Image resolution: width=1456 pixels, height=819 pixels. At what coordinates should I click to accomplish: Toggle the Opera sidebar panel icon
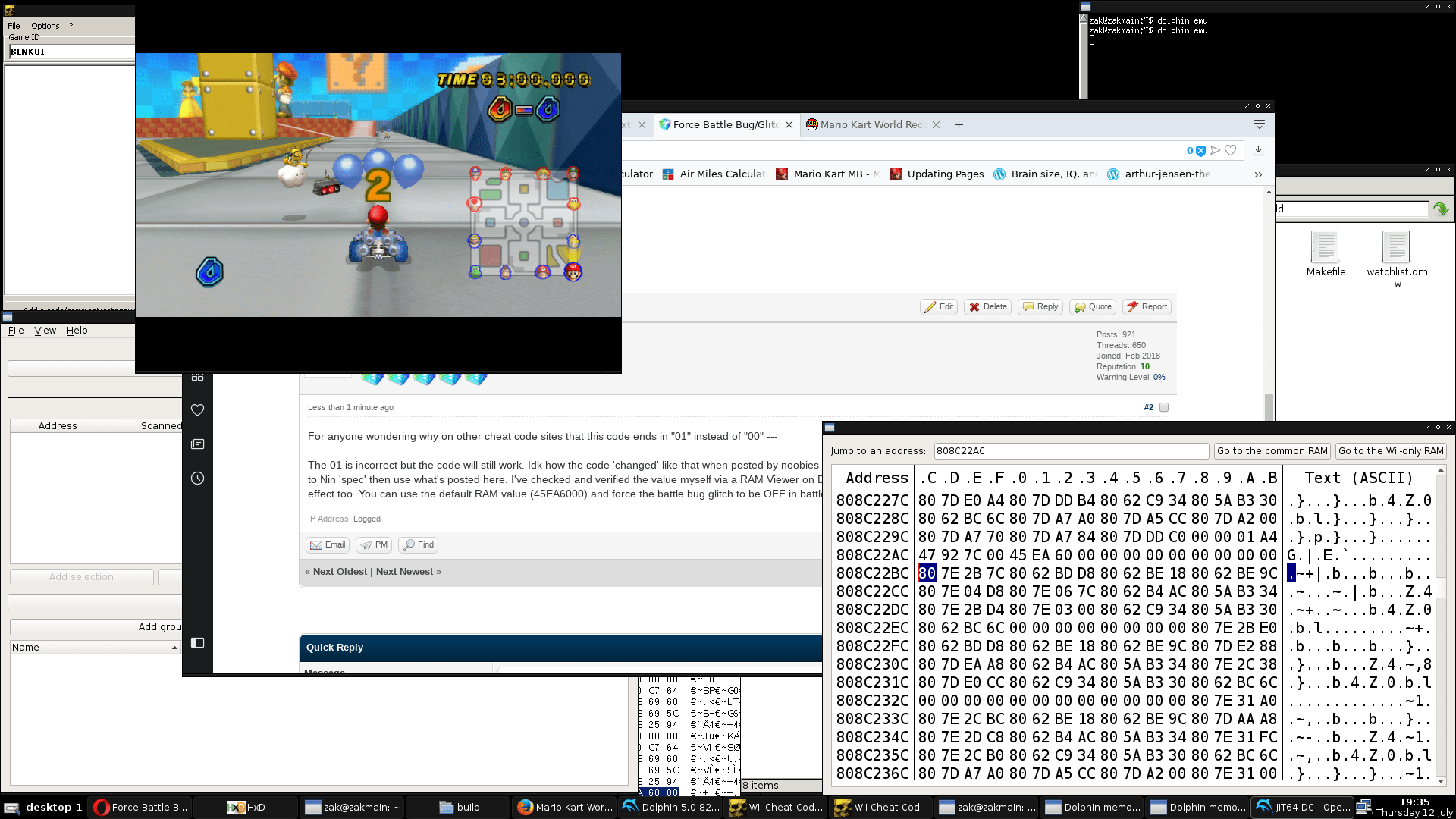point(197,643)
